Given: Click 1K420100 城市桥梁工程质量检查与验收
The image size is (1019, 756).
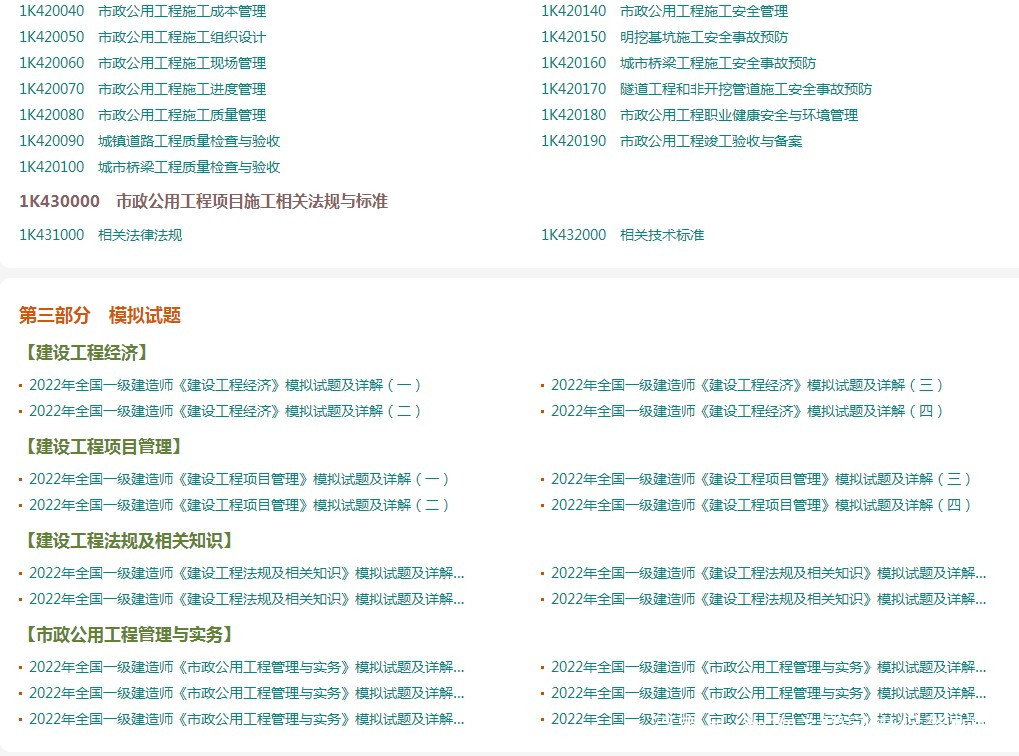Looking at the screenshot, I should [149, 167].
